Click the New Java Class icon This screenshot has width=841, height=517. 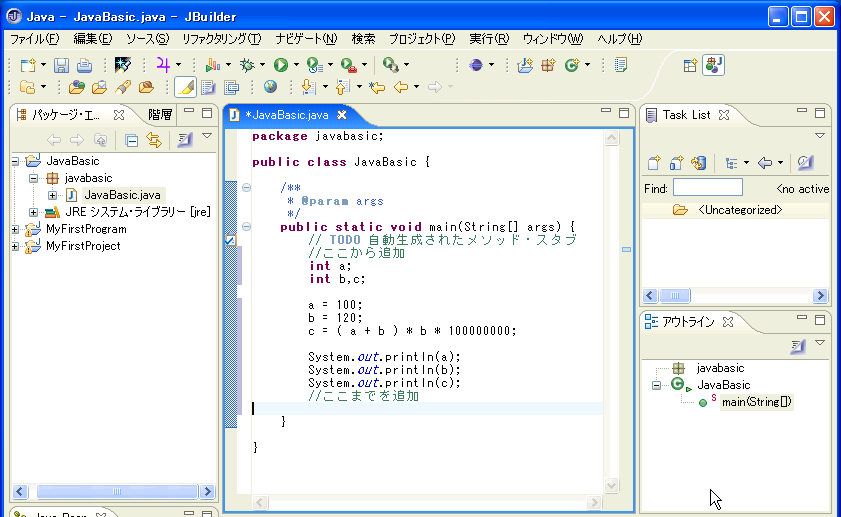pyautogui.click(x=572, y=65)
